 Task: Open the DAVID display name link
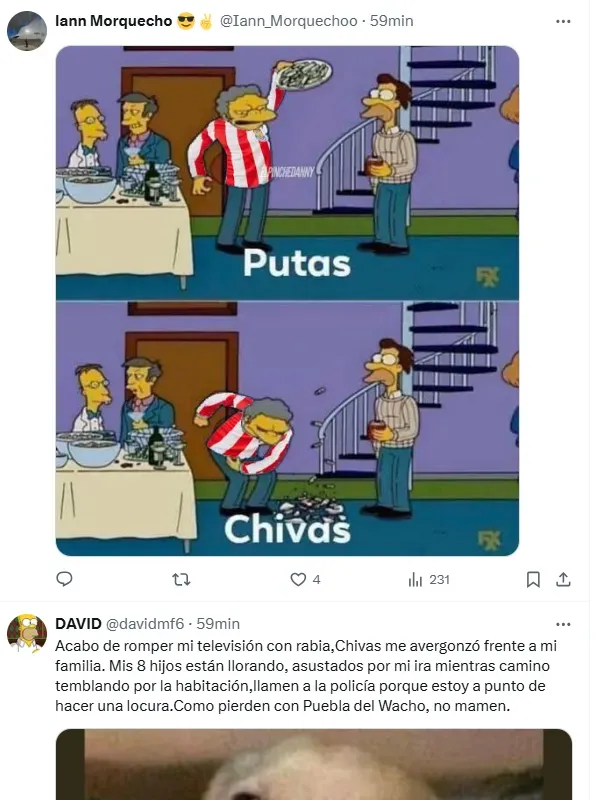pyautogui.click(x=78, y=624)
